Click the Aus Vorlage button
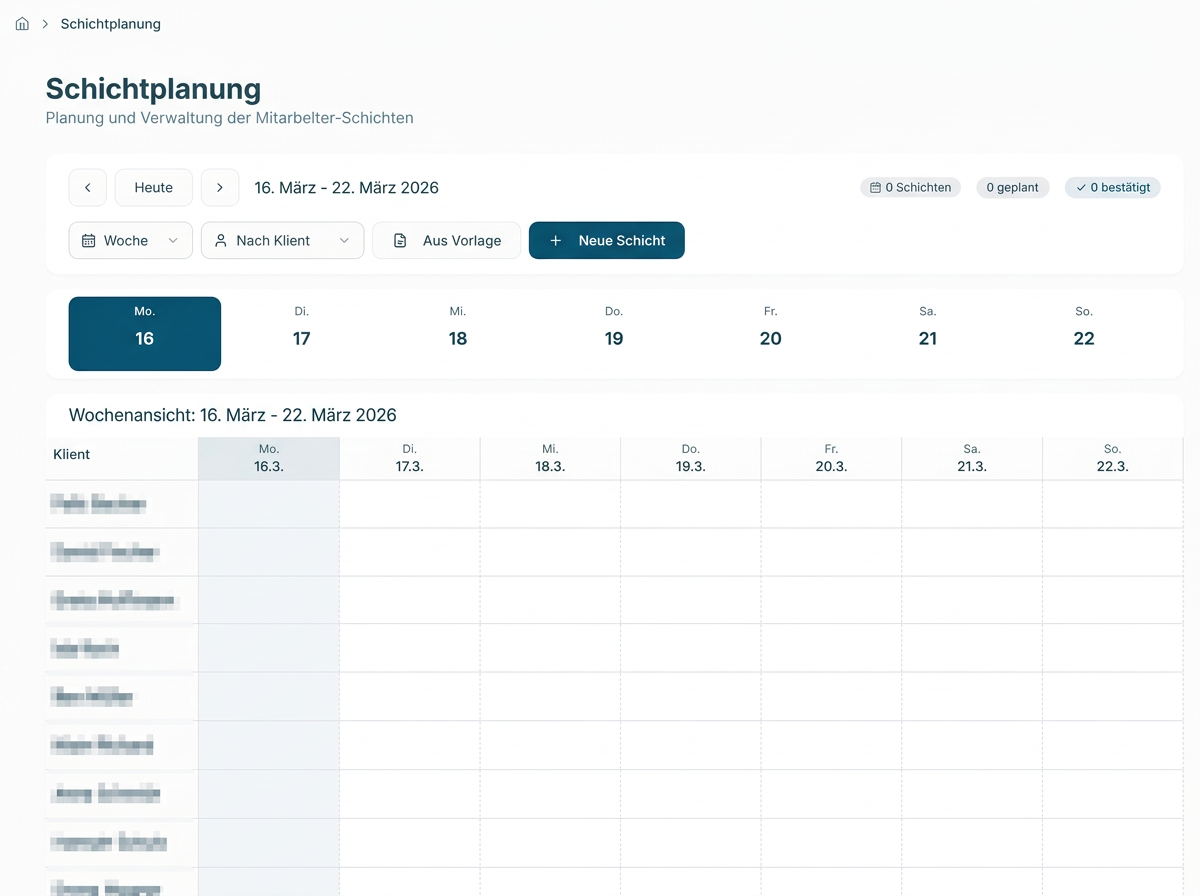1200x896 pixels. (x=447, y=241)
